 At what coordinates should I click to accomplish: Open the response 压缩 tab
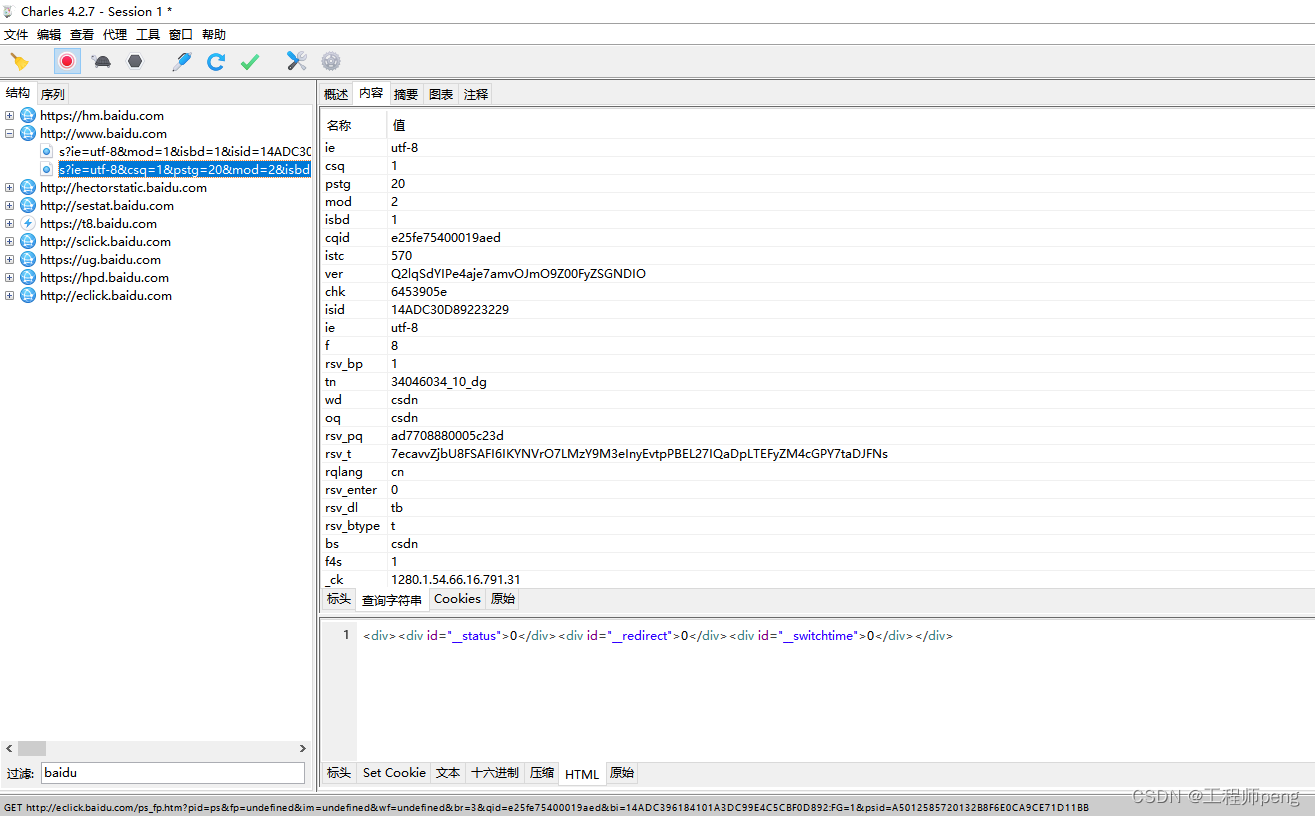pos(541,773)
